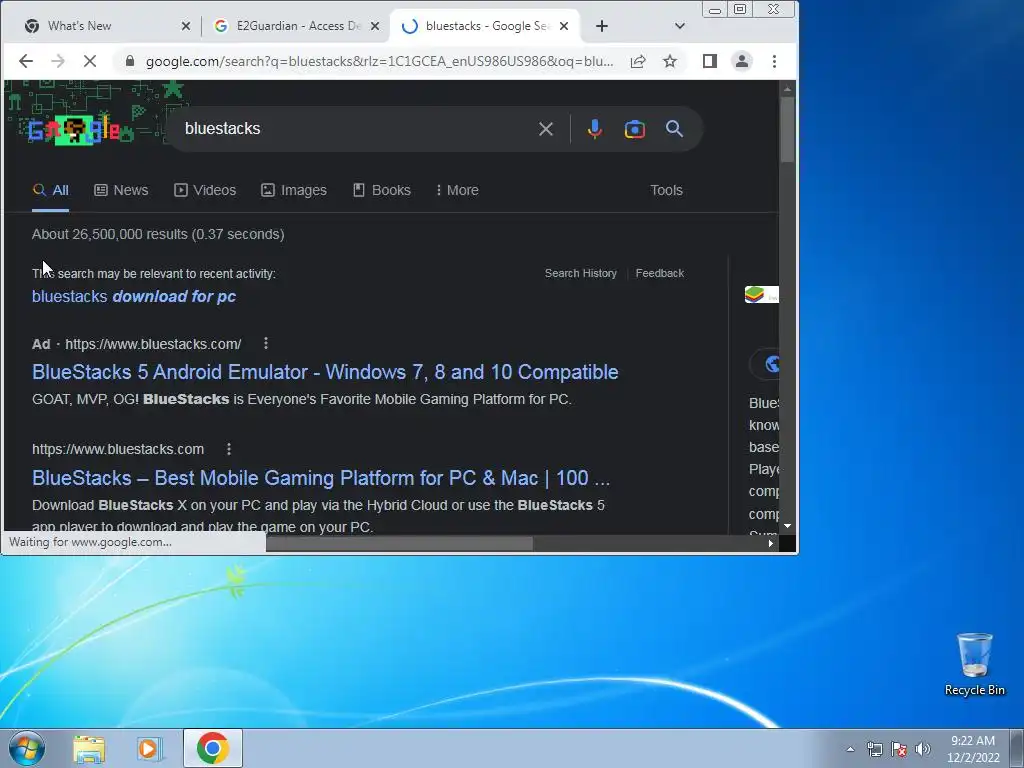Select the News results tab
This screenshot has height=768, width=1024.
pyautogui.click(x=121, y=190)
